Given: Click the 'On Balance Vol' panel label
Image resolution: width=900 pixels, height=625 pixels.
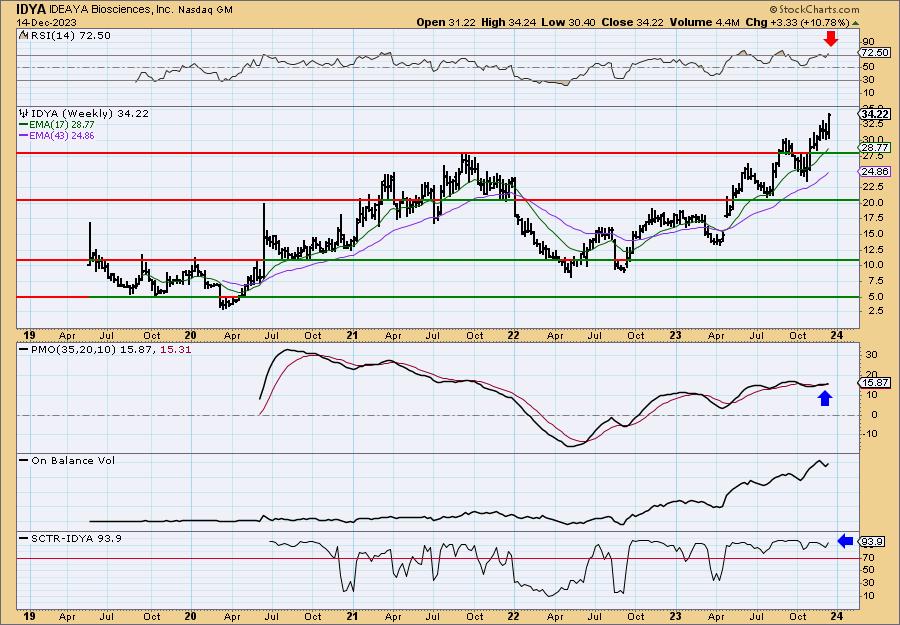Looking at the screenshot, I should 73,461.
